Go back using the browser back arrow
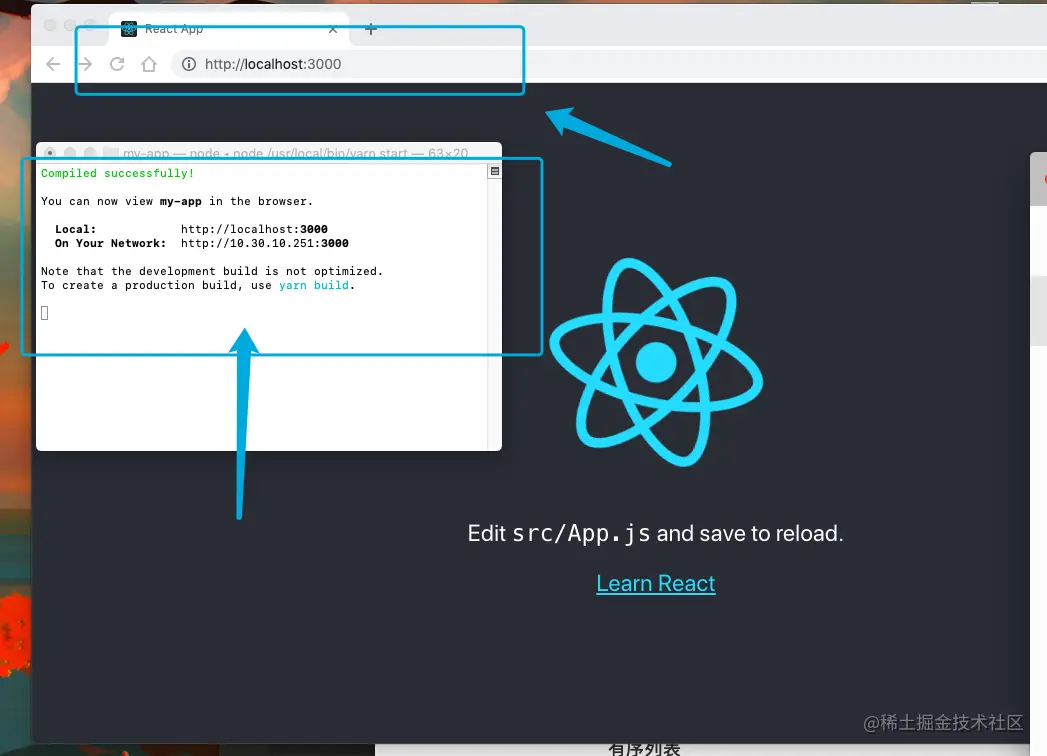This screenshot has width=1047, height=756. click(53, 64)
